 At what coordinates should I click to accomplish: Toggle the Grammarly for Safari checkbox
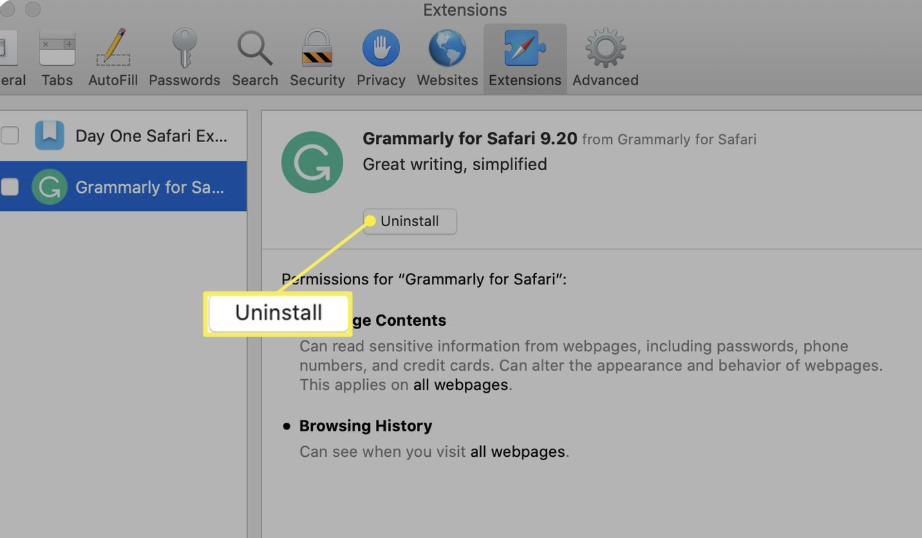tap(9, 187)
